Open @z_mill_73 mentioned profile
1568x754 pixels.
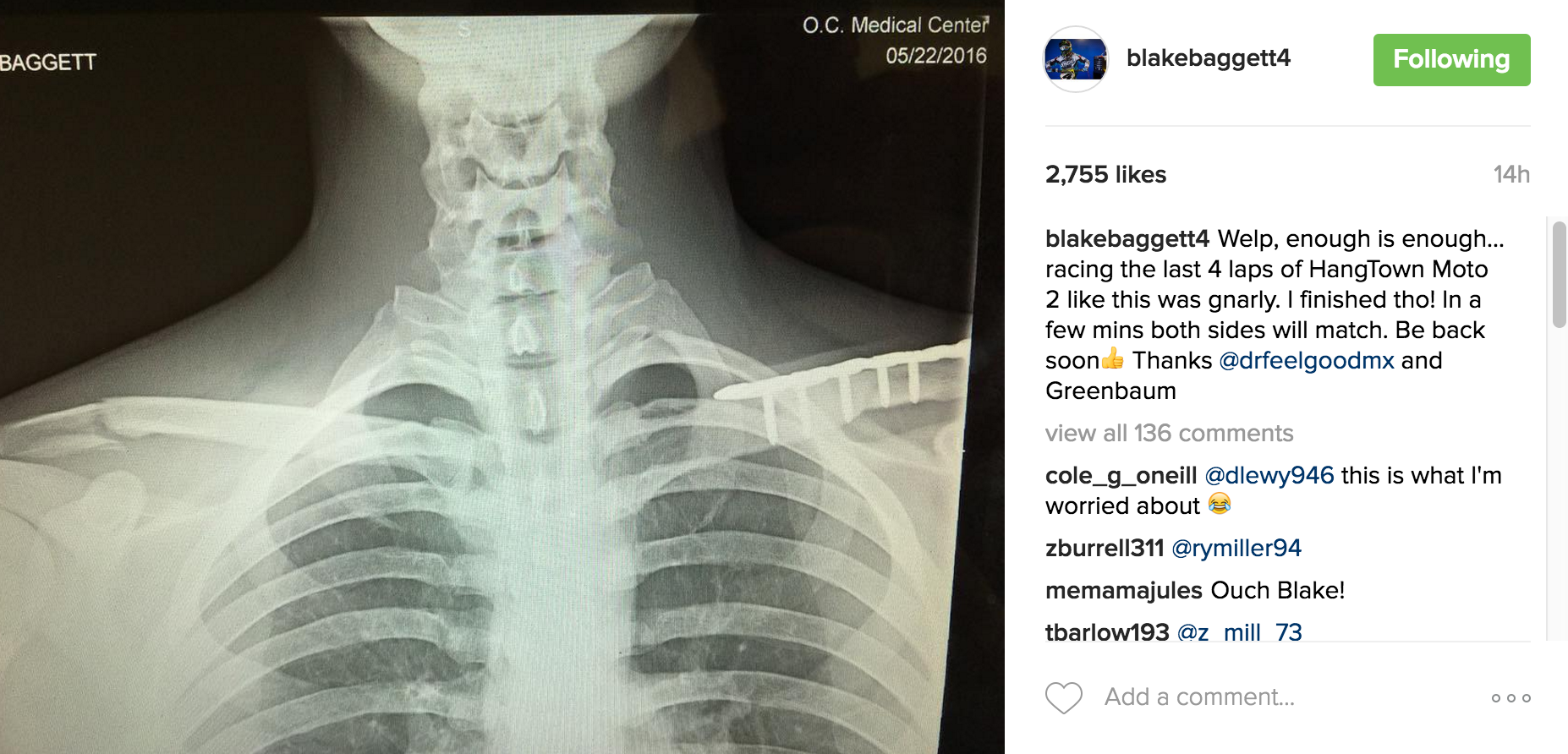pos(1239,631)
